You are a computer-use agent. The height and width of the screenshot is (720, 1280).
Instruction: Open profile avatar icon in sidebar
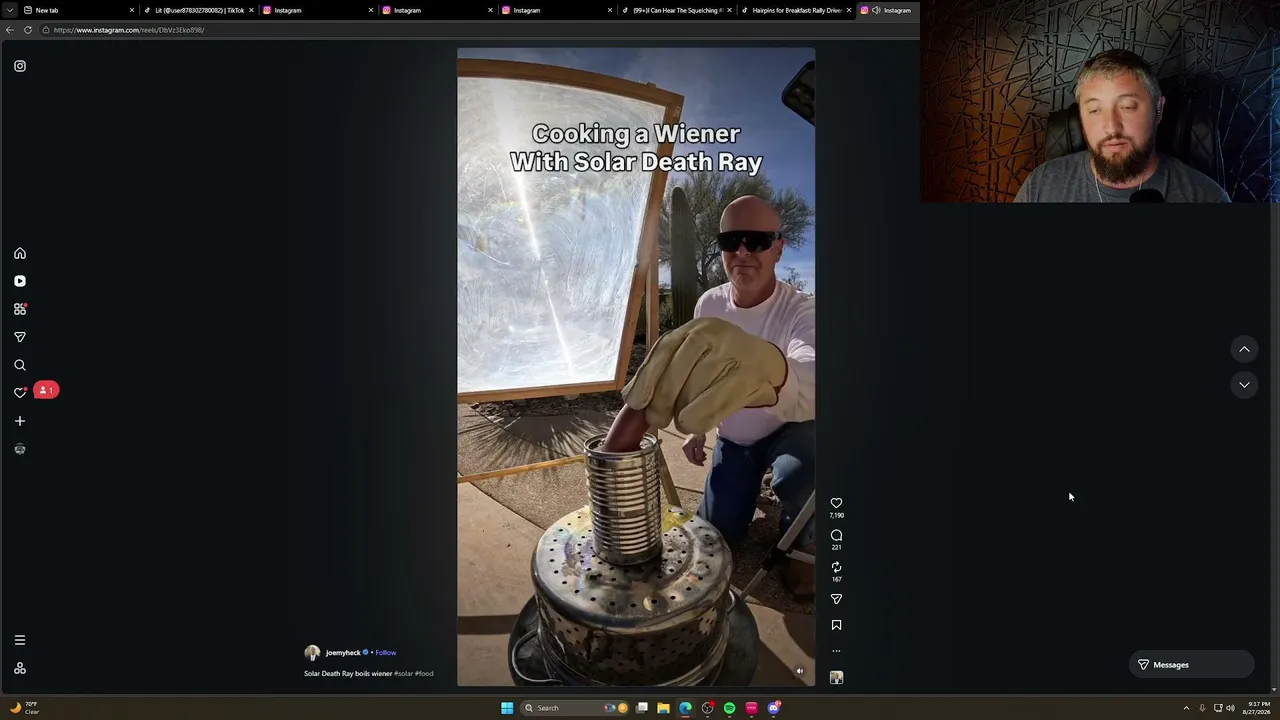(20, 449)
